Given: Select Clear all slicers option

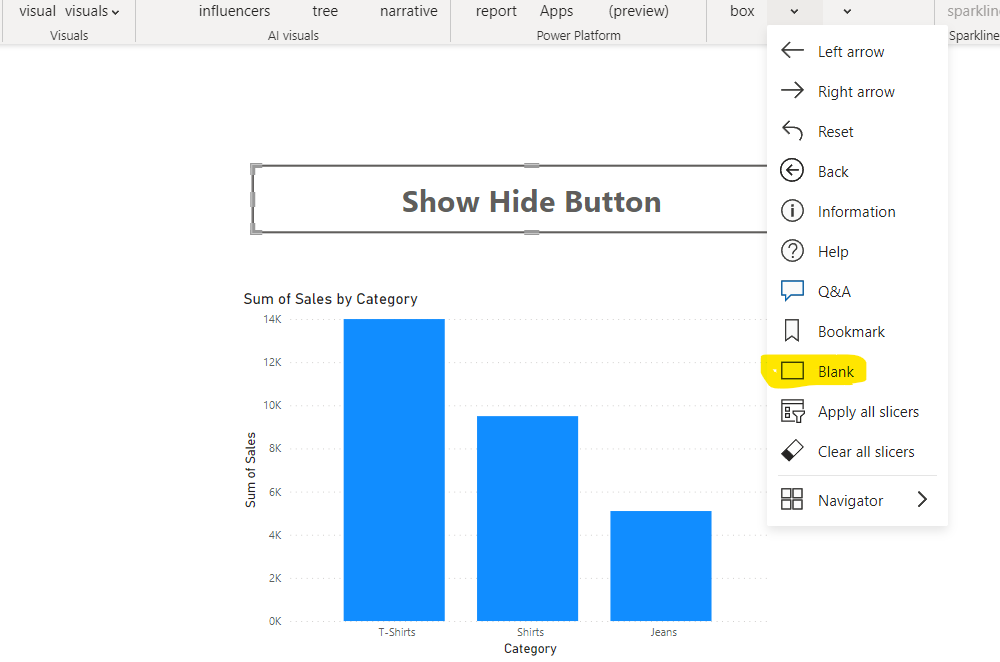Looking at the screenshot, I should point(857,452).
